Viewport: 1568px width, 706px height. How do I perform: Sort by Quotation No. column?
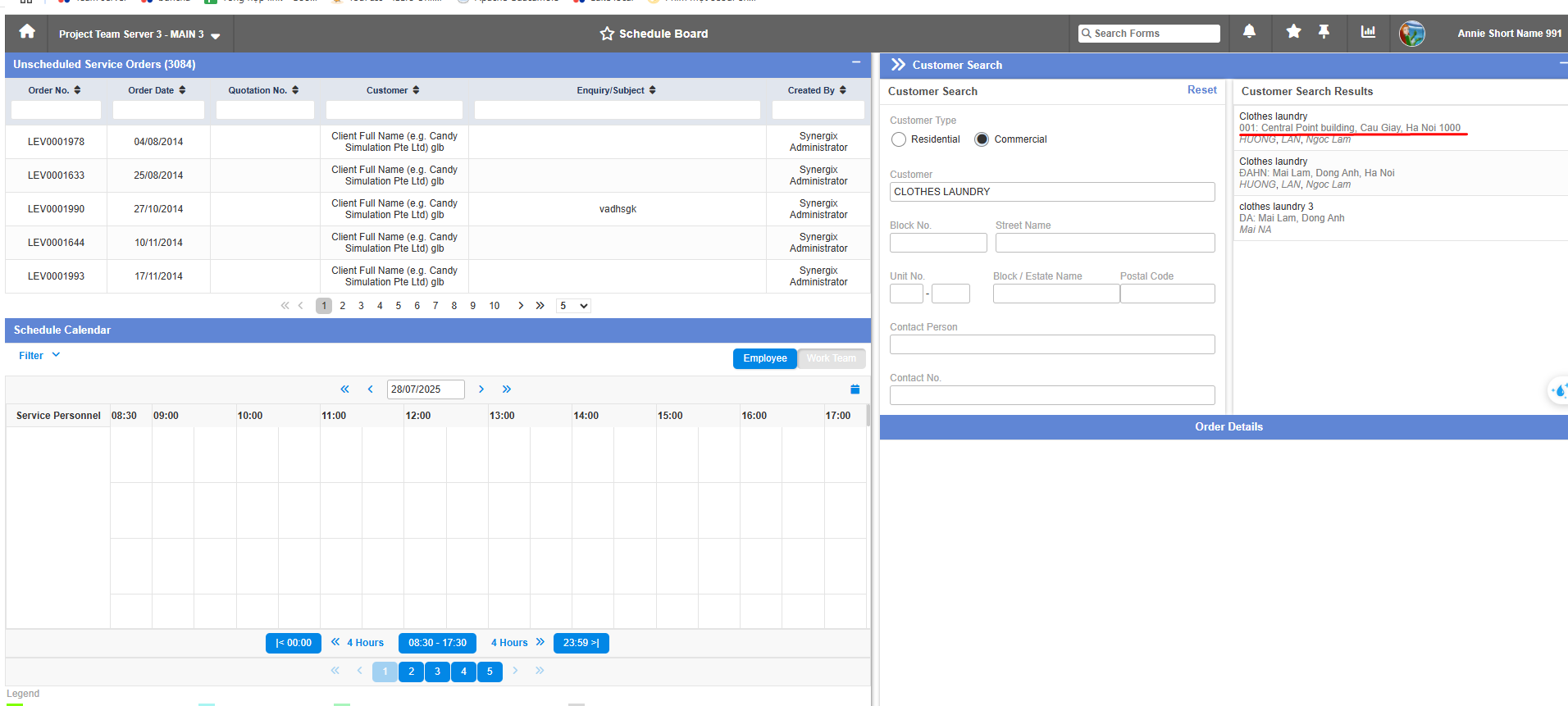tap(295, 90)
